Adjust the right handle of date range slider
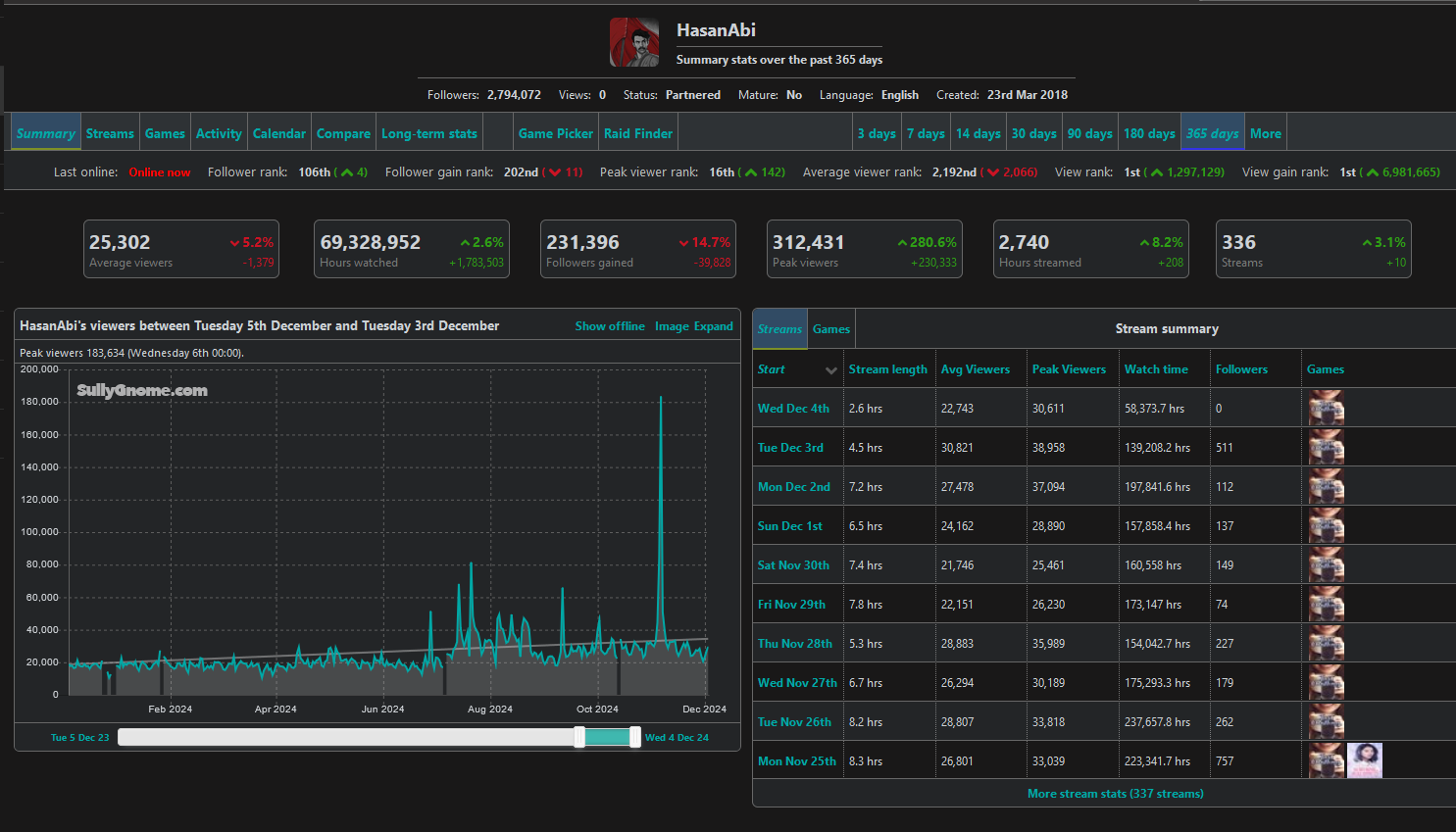Viewport: 1456px width, 832px height. 635,737
